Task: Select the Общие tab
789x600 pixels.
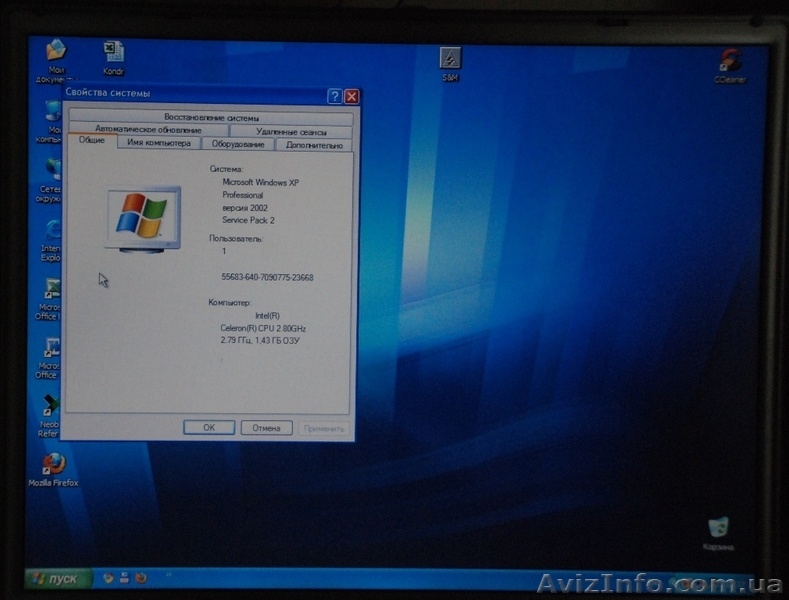Action: [x=92, y=140]
